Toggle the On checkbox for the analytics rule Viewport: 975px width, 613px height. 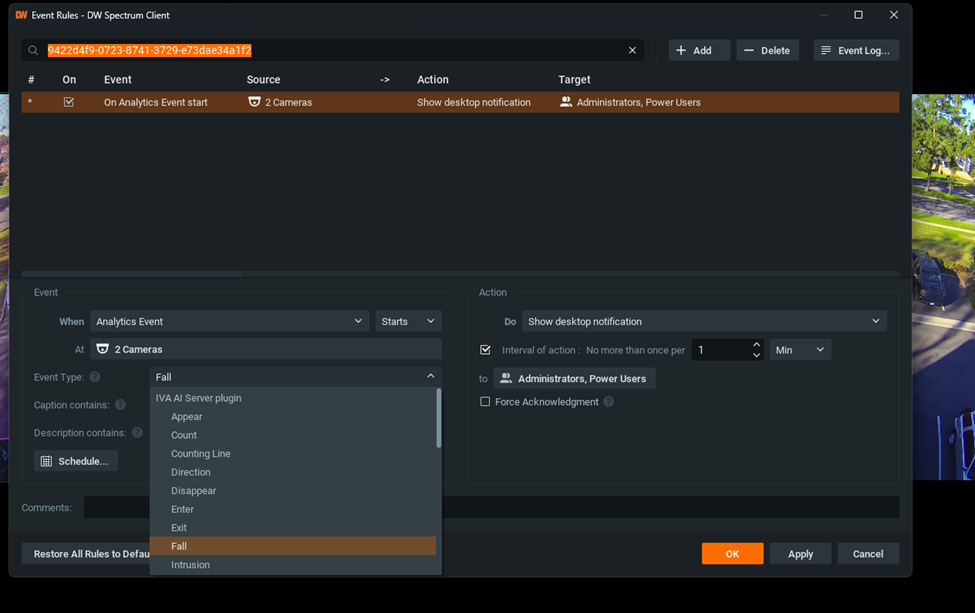(68, 101)
